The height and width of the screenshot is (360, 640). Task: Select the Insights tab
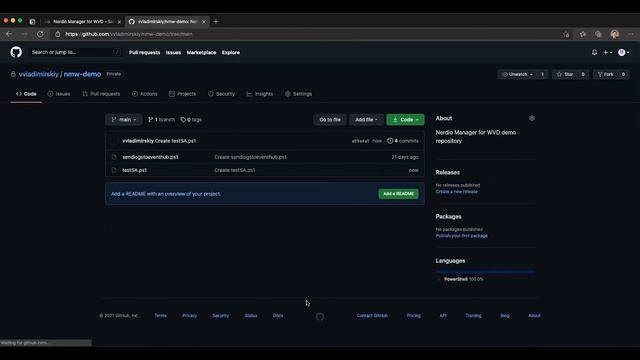click(x=260, y=94)
